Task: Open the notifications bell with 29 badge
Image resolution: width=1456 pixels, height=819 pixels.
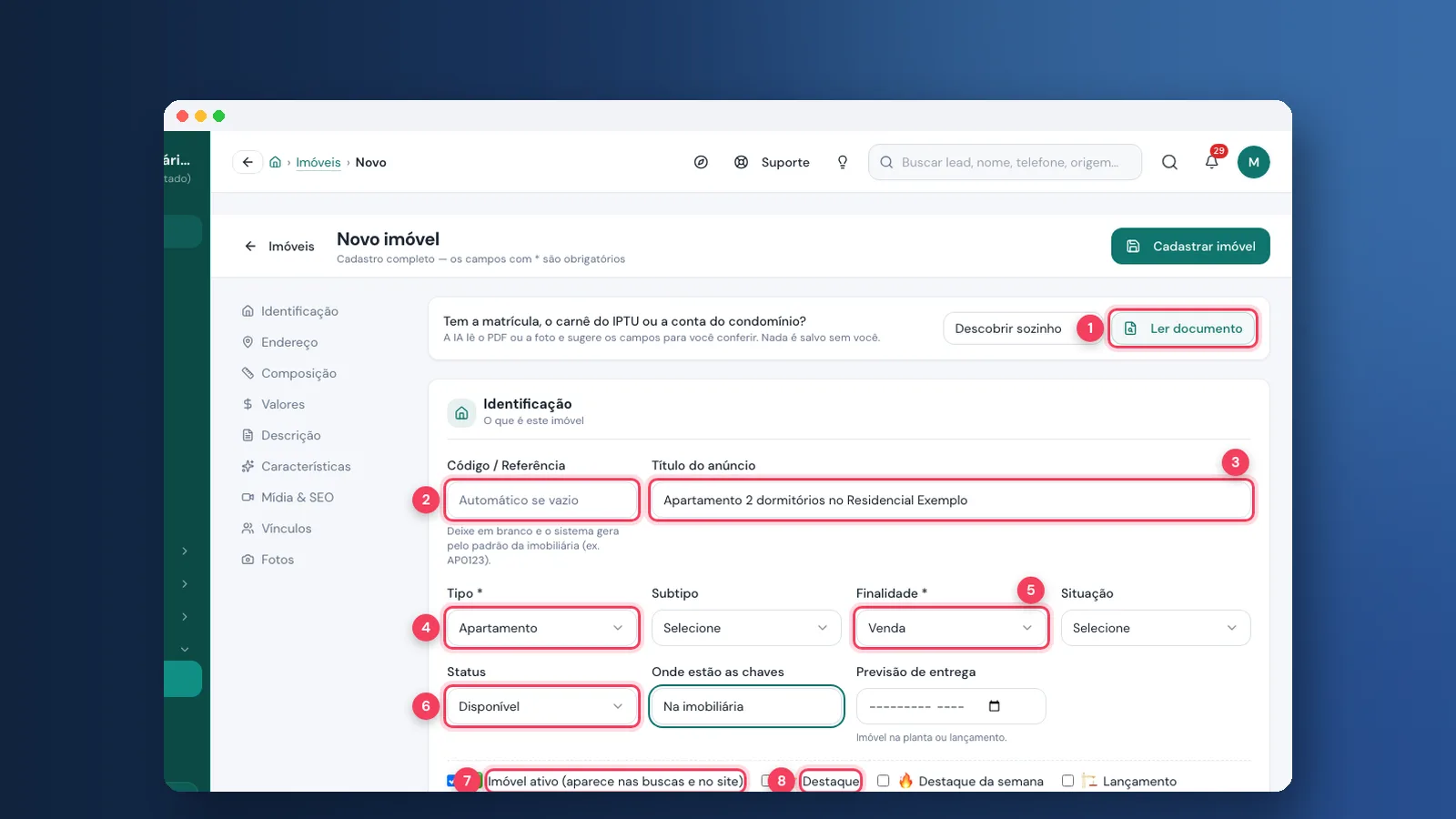Action: 1212,161
